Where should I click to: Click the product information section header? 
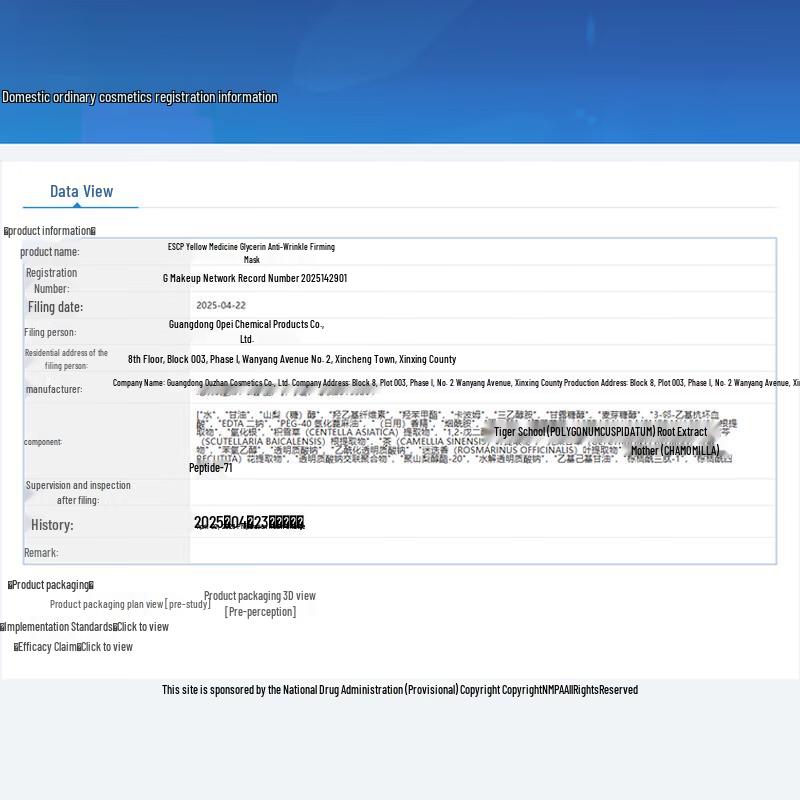(x=50, y=231)
